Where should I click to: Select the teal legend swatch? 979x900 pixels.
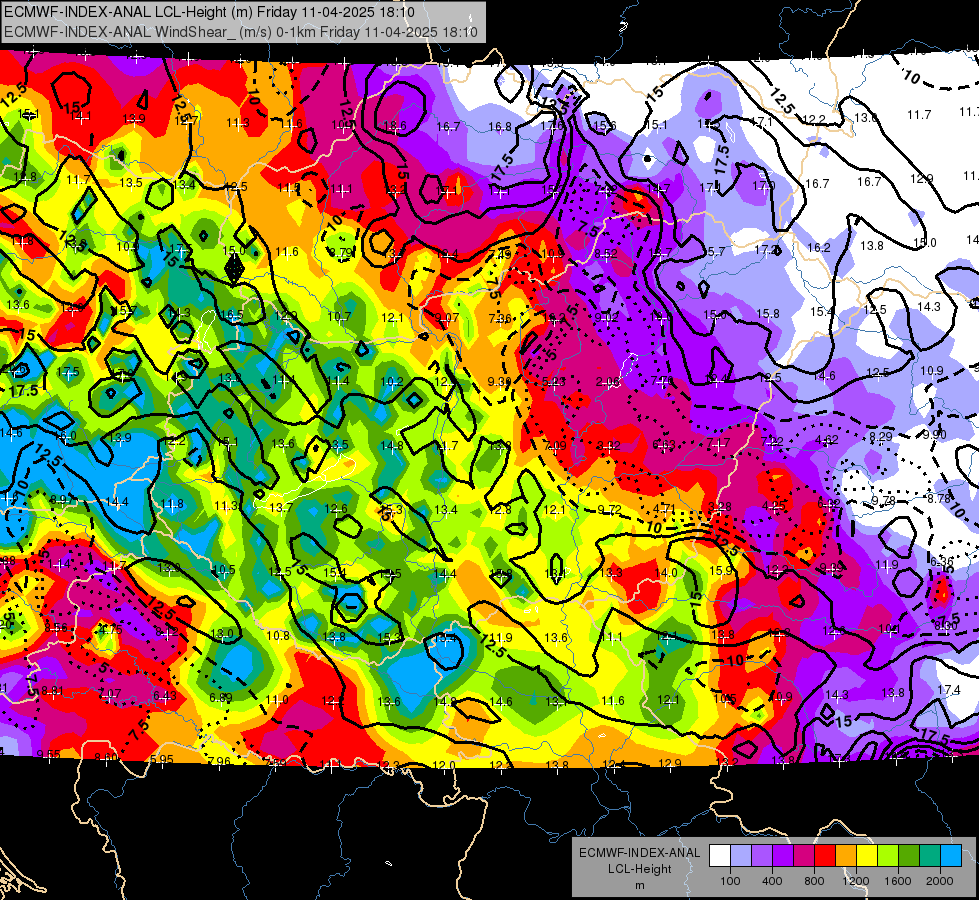tap(930, 856)
